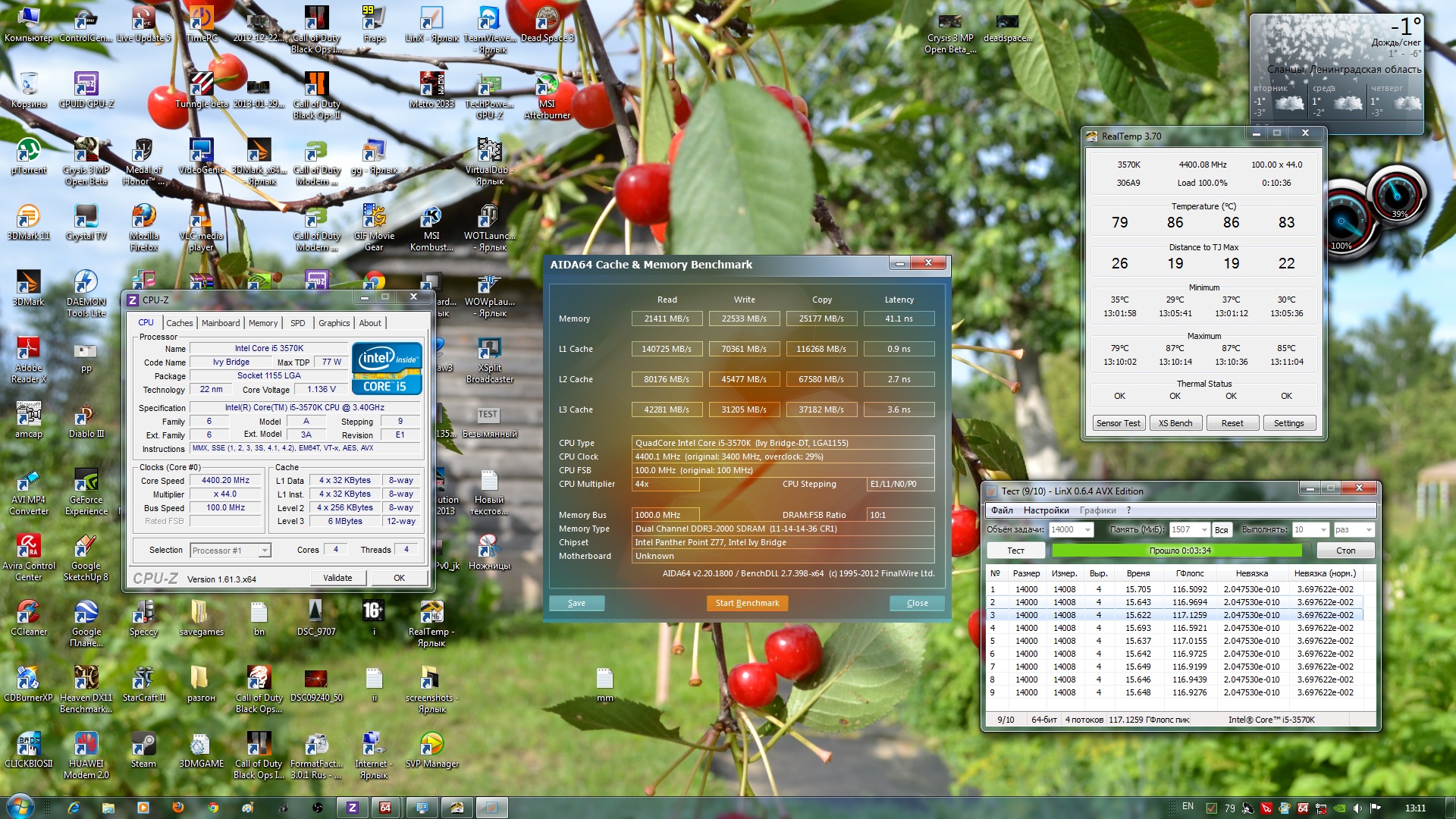Open the Mozilla Firefox desktop icon
1456x819 pixels.
143,220
